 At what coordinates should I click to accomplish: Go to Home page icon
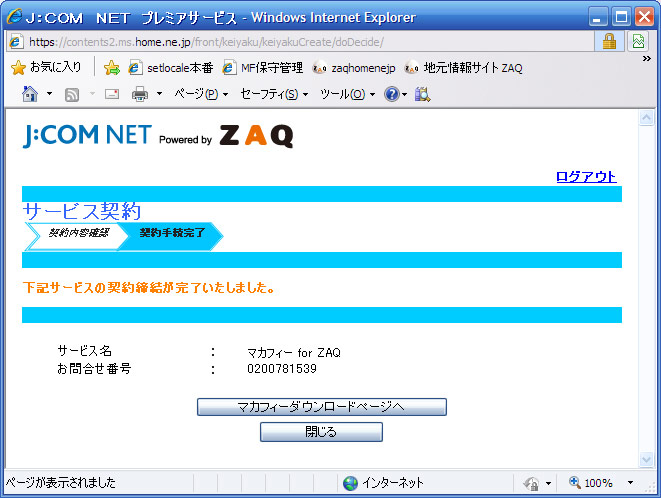tap(30, 94)
